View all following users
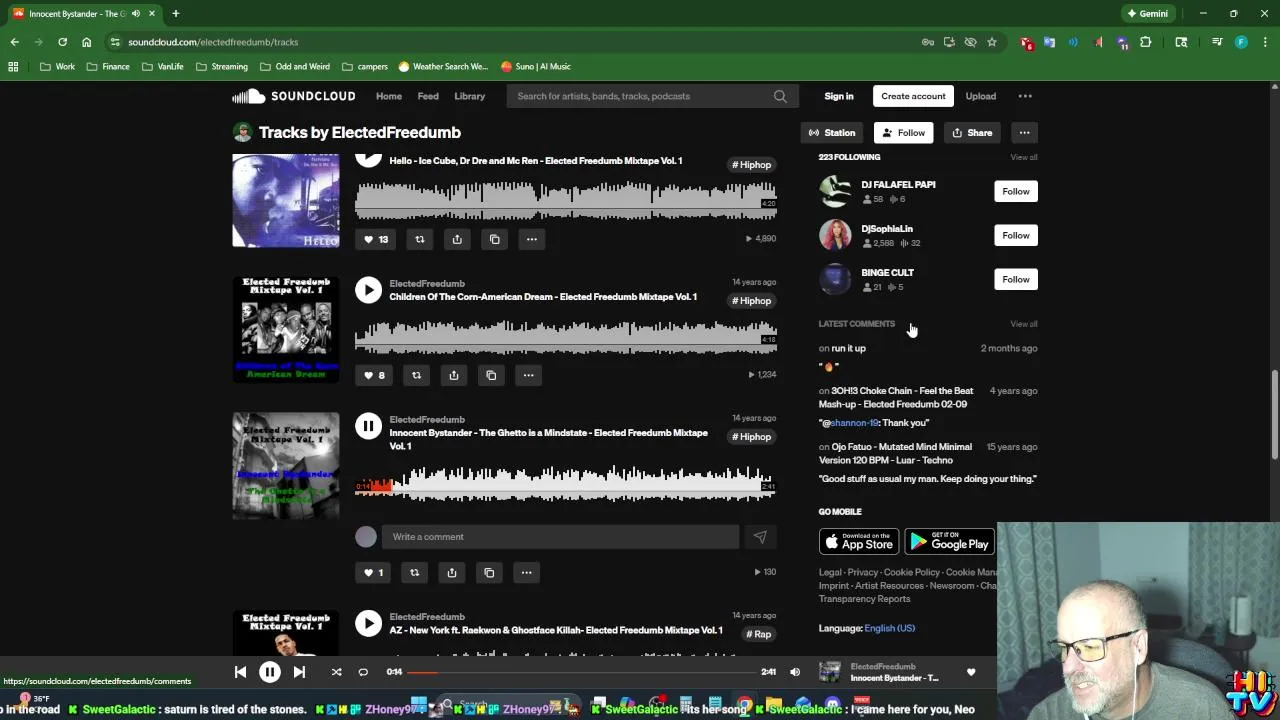This screenshot has height=720, width=1280. coord(1023,157)
